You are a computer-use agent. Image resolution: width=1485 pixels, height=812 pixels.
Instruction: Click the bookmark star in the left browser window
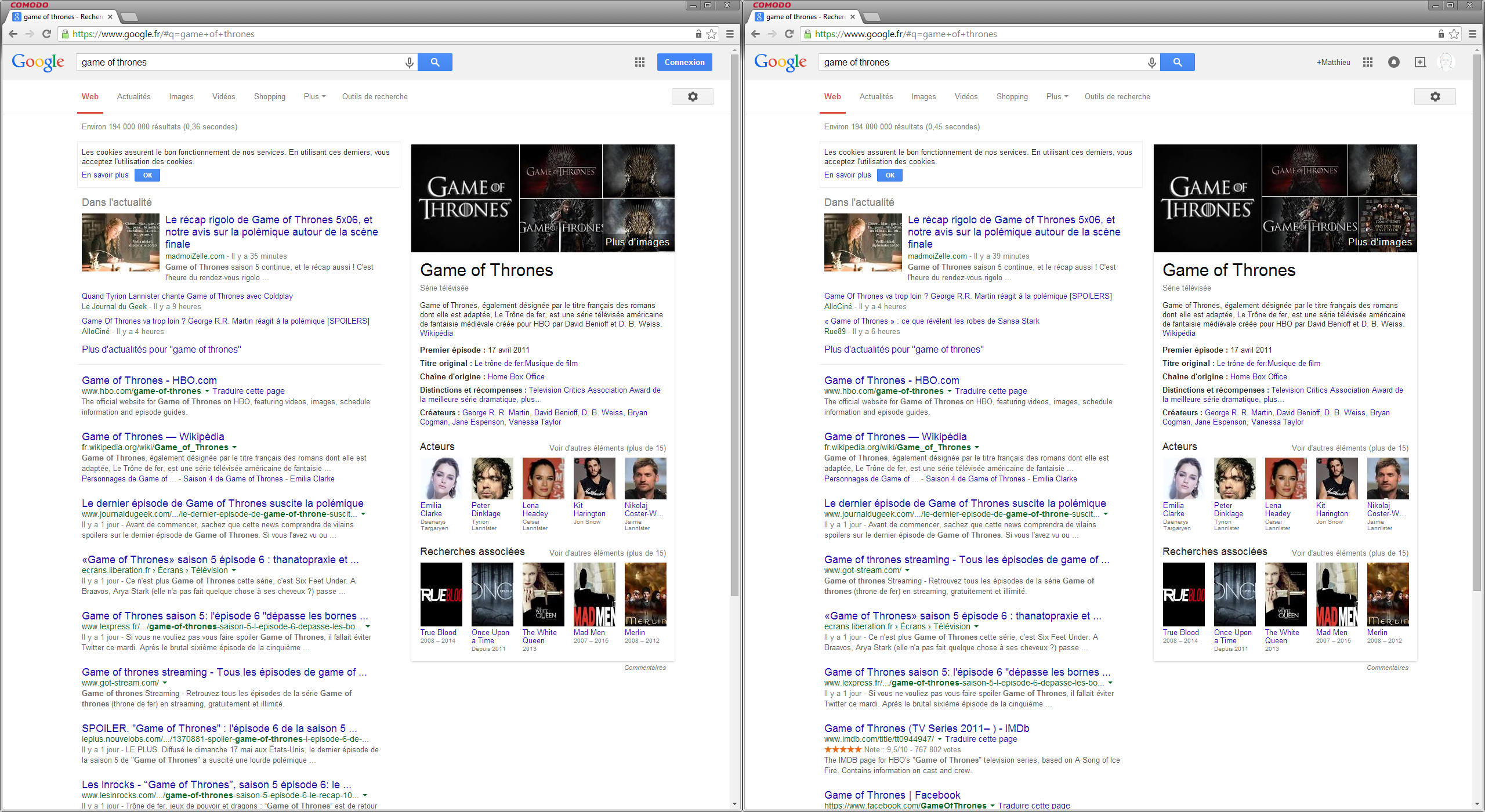pyautogui.click(x=712, y=34)
